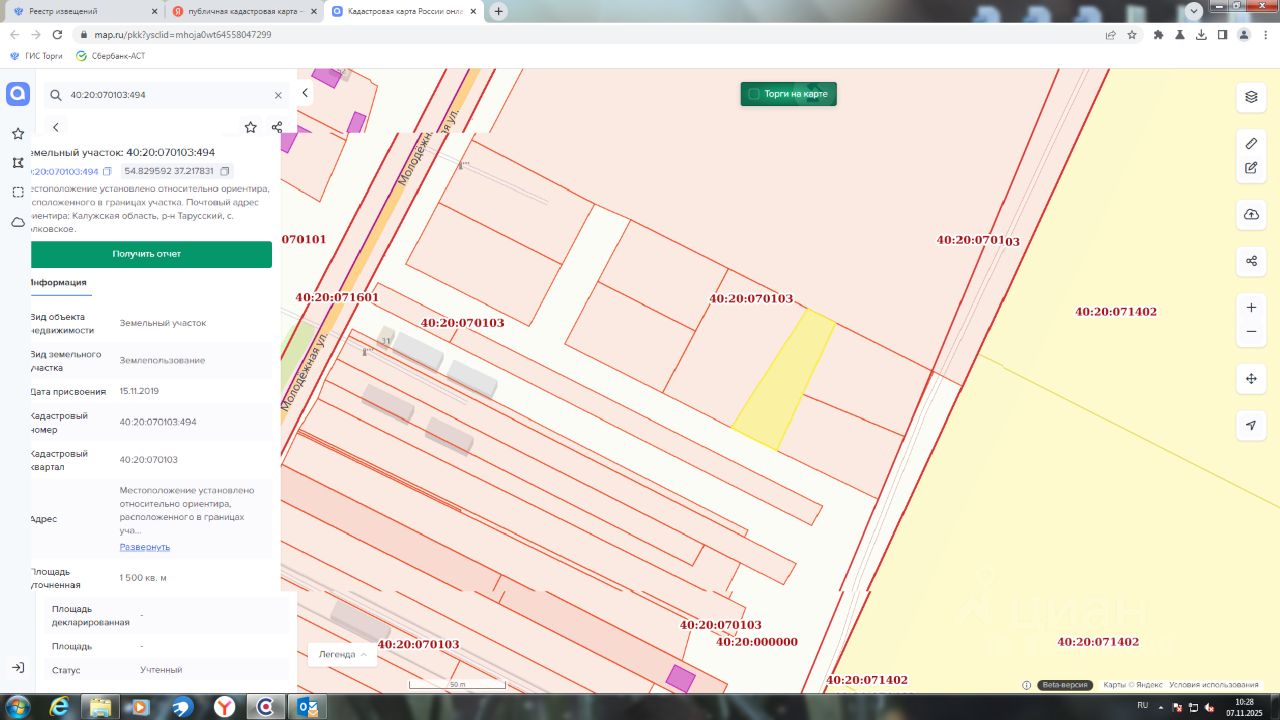Click the highlighted yellow parcel on map

click(784, 380)
